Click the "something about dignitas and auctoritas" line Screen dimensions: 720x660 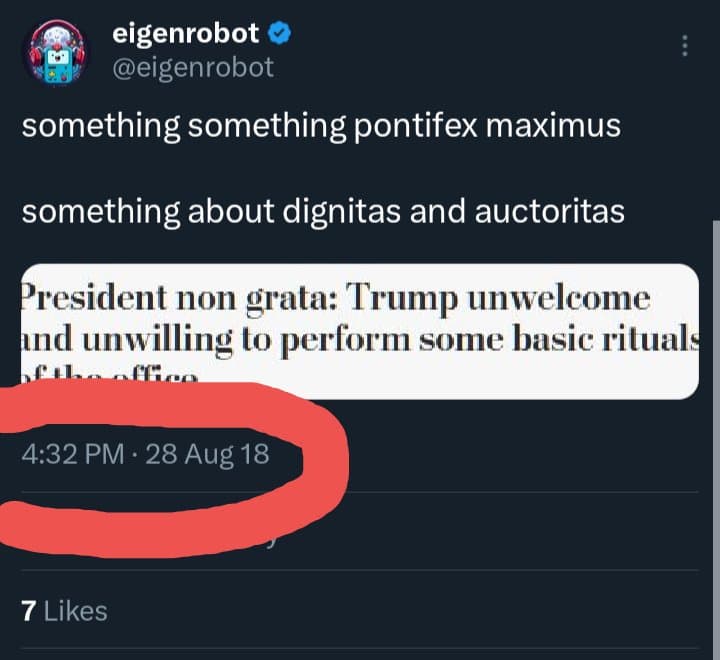(322, 212)
